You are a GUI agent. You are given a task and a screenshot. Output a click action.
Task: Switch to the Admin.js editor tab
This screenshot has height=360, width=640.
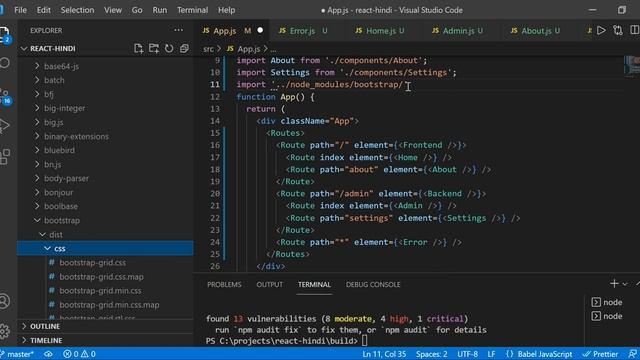click(x=457, y=31)
